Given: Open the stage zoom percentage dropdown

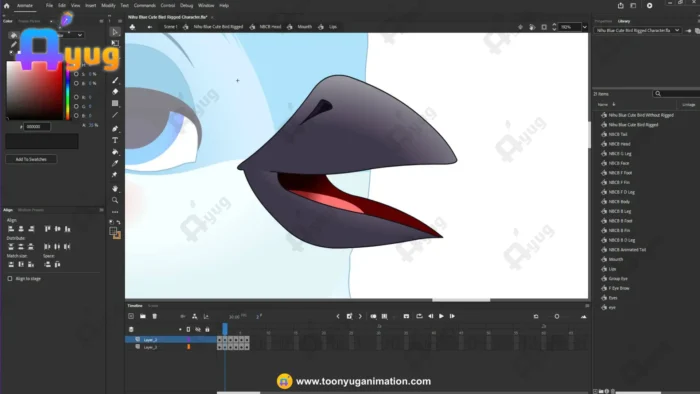Looking at the screenshot, I should pos(584,27).
